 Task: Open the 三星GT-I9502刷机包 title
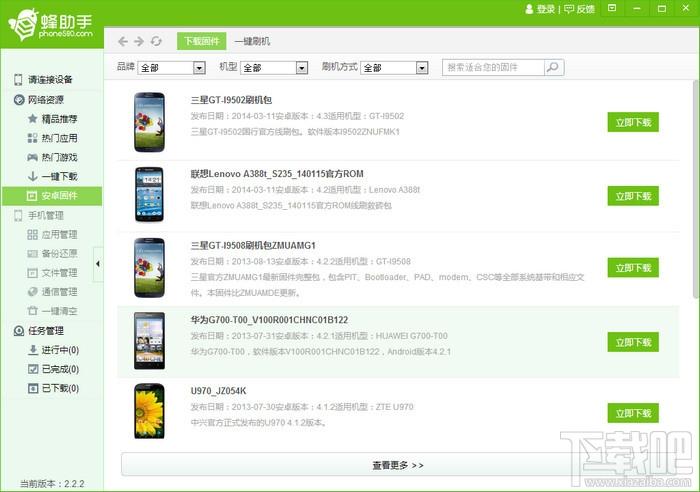231,100
